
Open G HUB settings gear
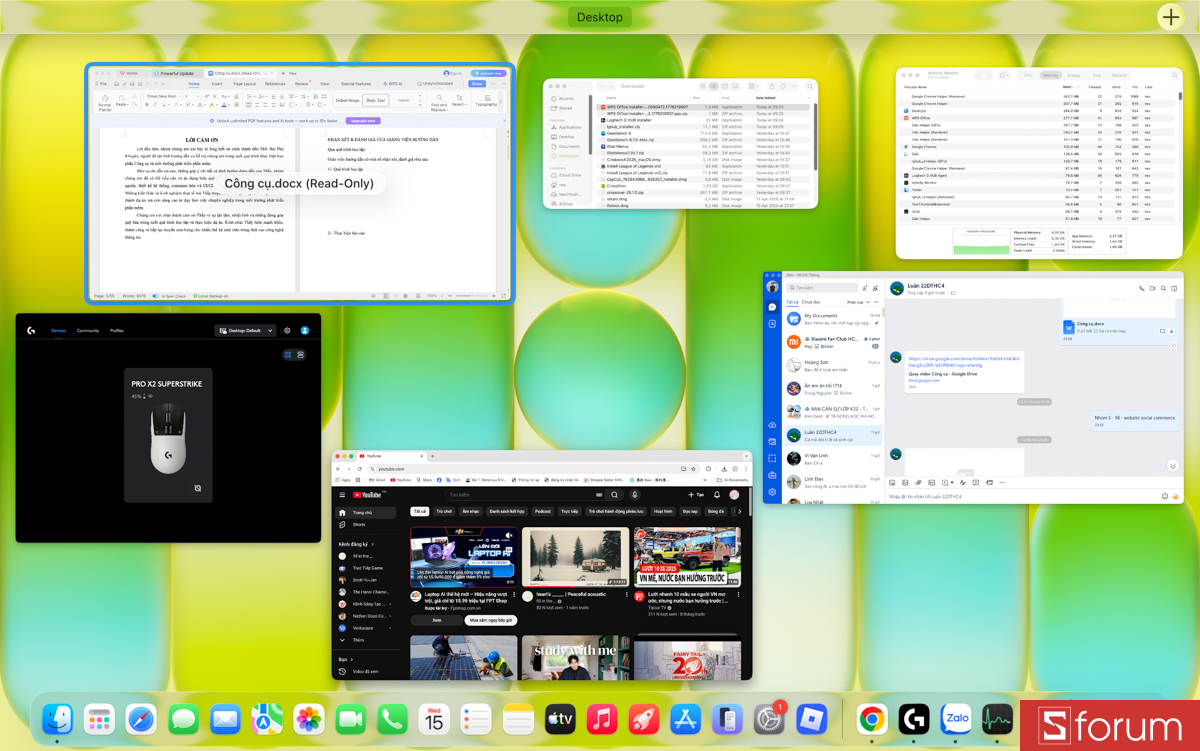287,330
